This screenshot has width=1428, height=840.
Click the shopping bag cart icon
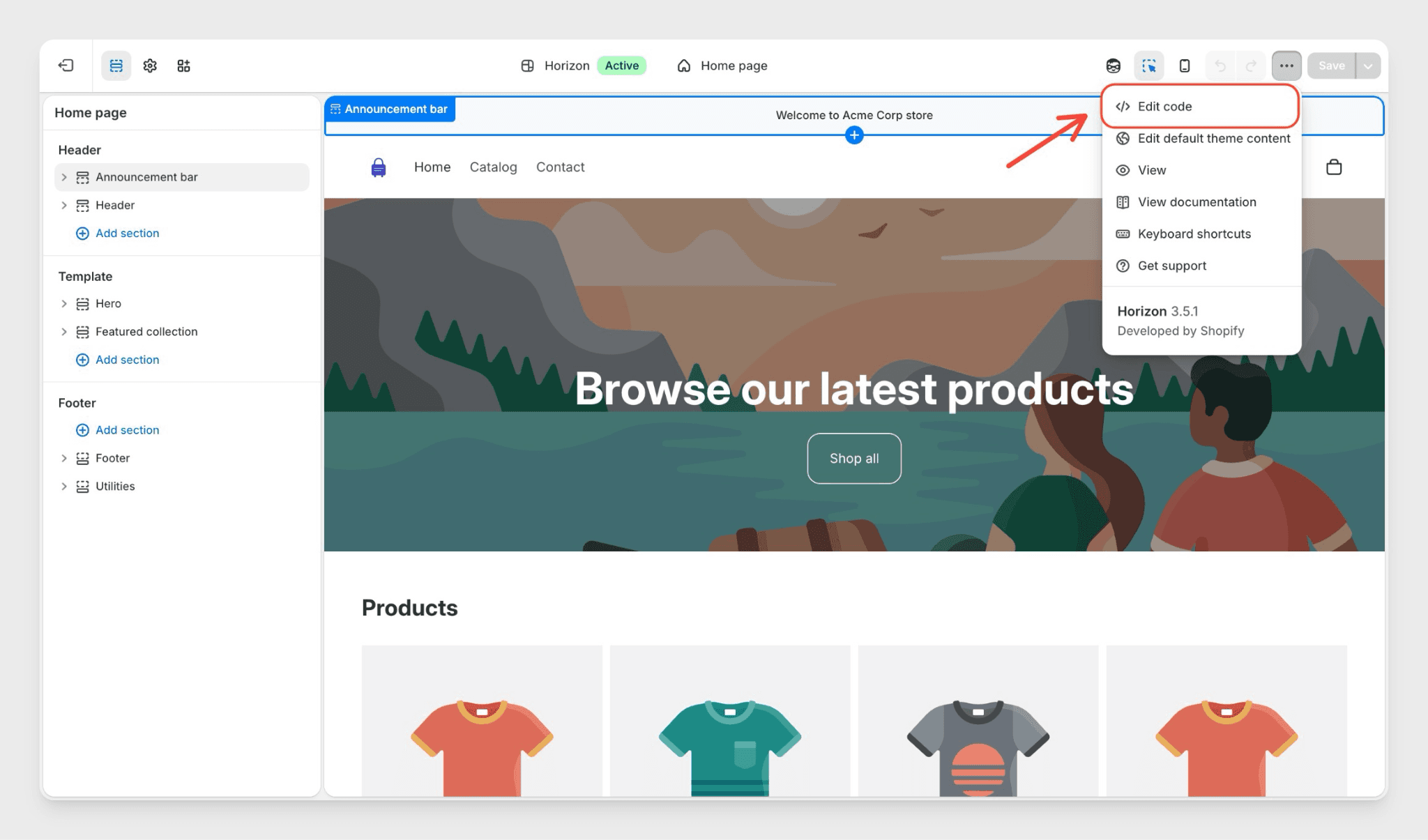(x=1334, y=167)
